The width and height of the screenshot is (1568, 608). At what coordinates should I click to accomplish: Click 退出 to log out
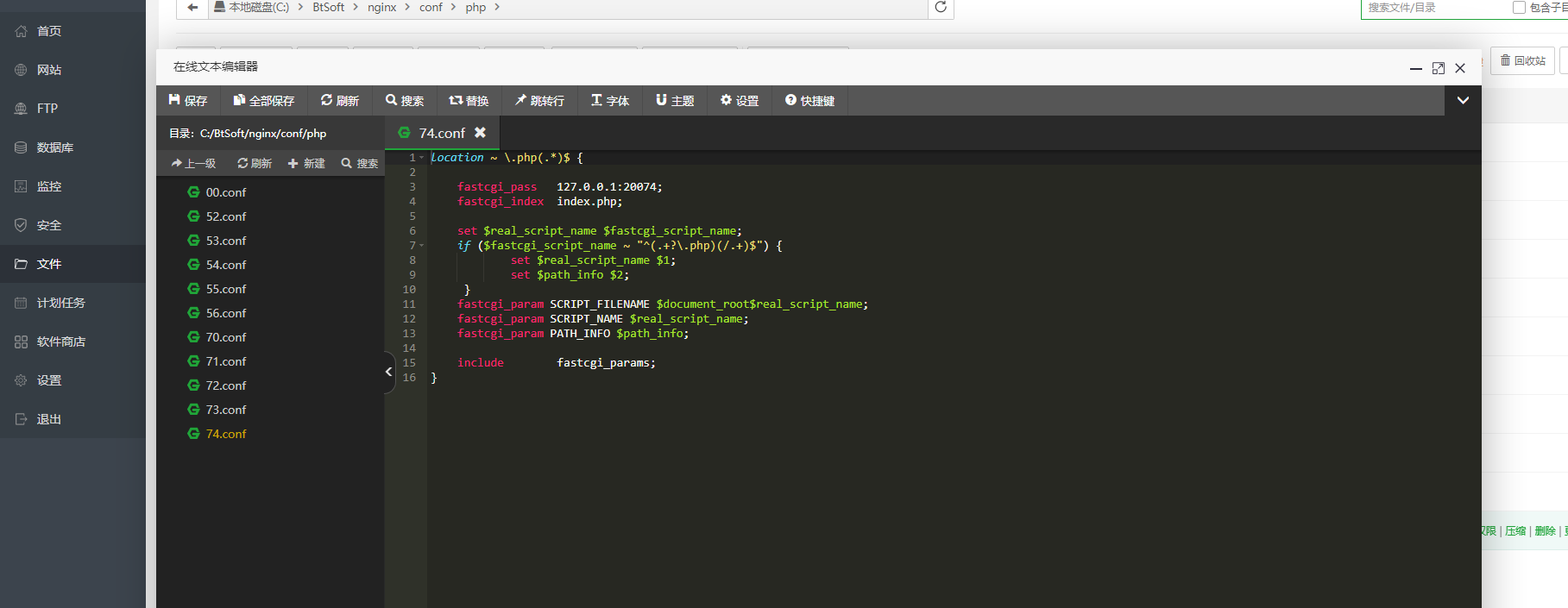click(x=72, y=419)
